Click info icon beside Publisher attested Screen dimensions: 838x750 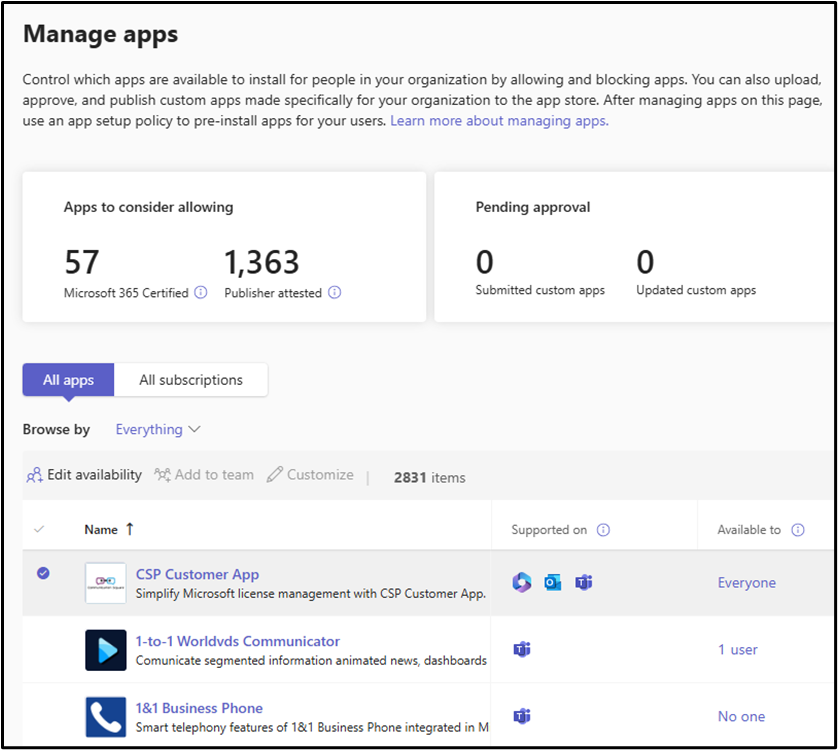point(335,292)
